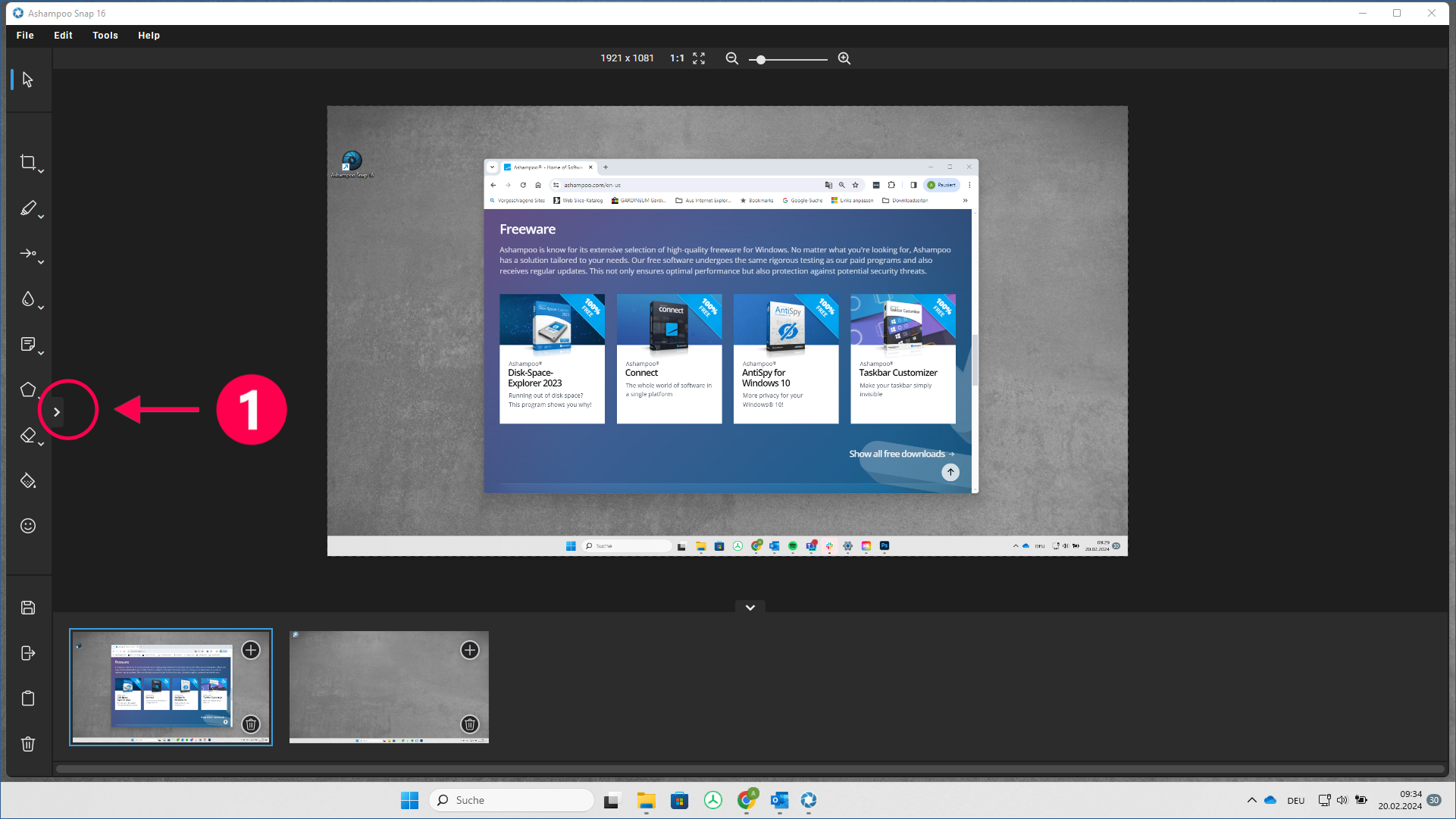This screenshot has height=819, width=1456.
Task: Open the emoji sticker tool
Action: [28, 526]
